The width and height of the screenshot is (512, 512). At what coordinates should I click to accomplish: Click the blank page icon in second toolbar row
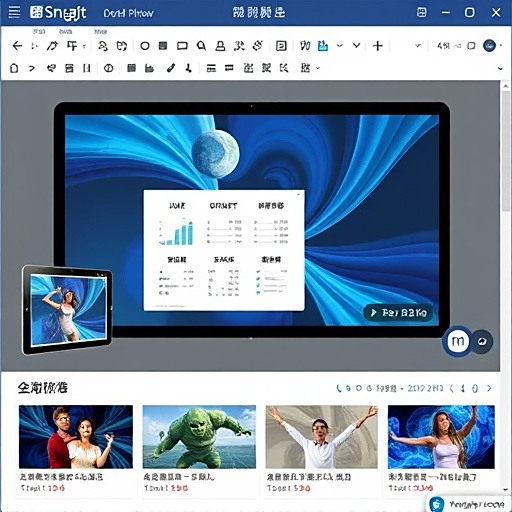(14, 68)
